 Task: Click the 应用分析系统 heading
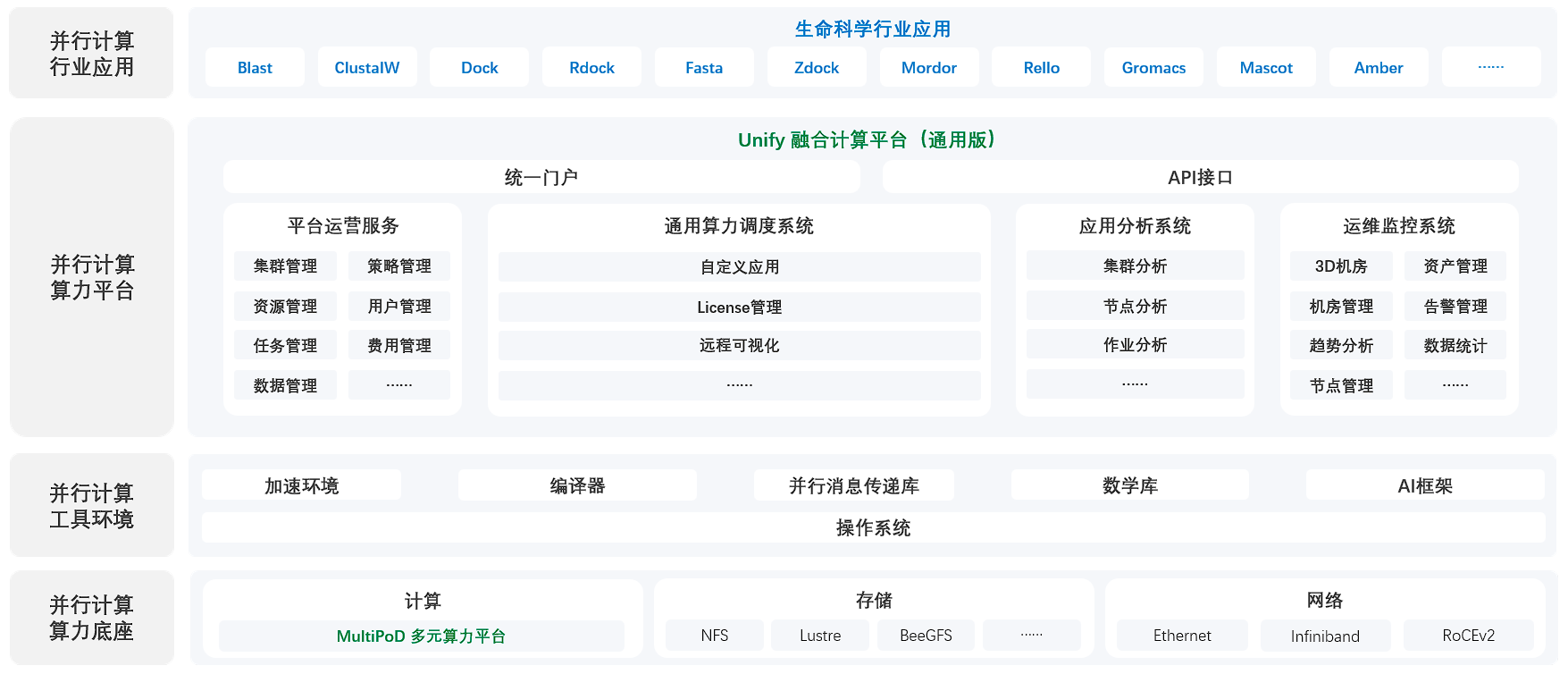tap(1135, 225)
